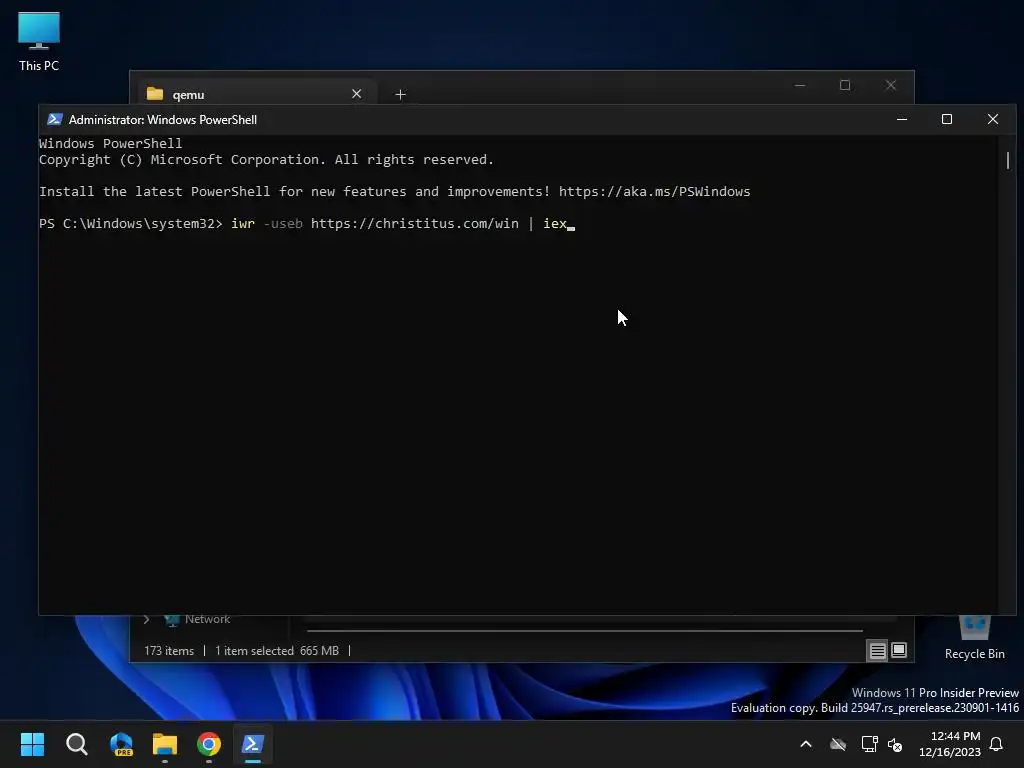
Task: Click the PS C:\Windows\system32> prompt
Action: pyautogui.click(x=131, y=223)
